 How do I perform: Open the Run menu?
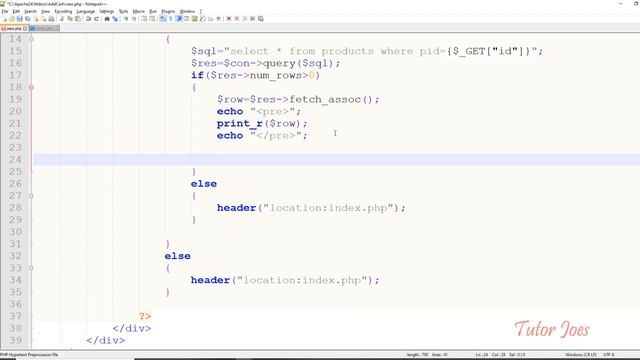(153, 11)
